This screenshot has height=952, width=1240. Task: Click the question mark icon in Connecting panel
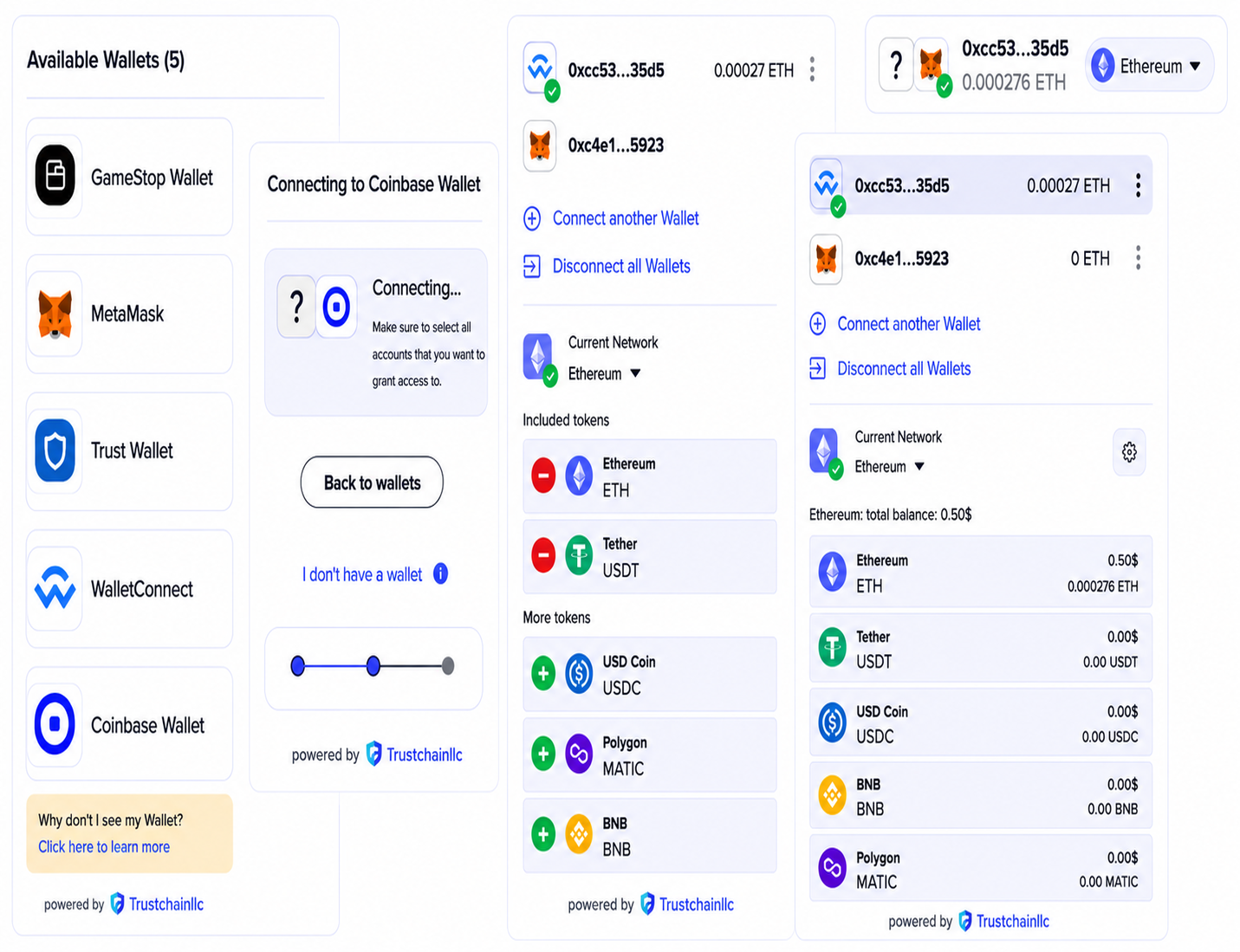[296, 307]
